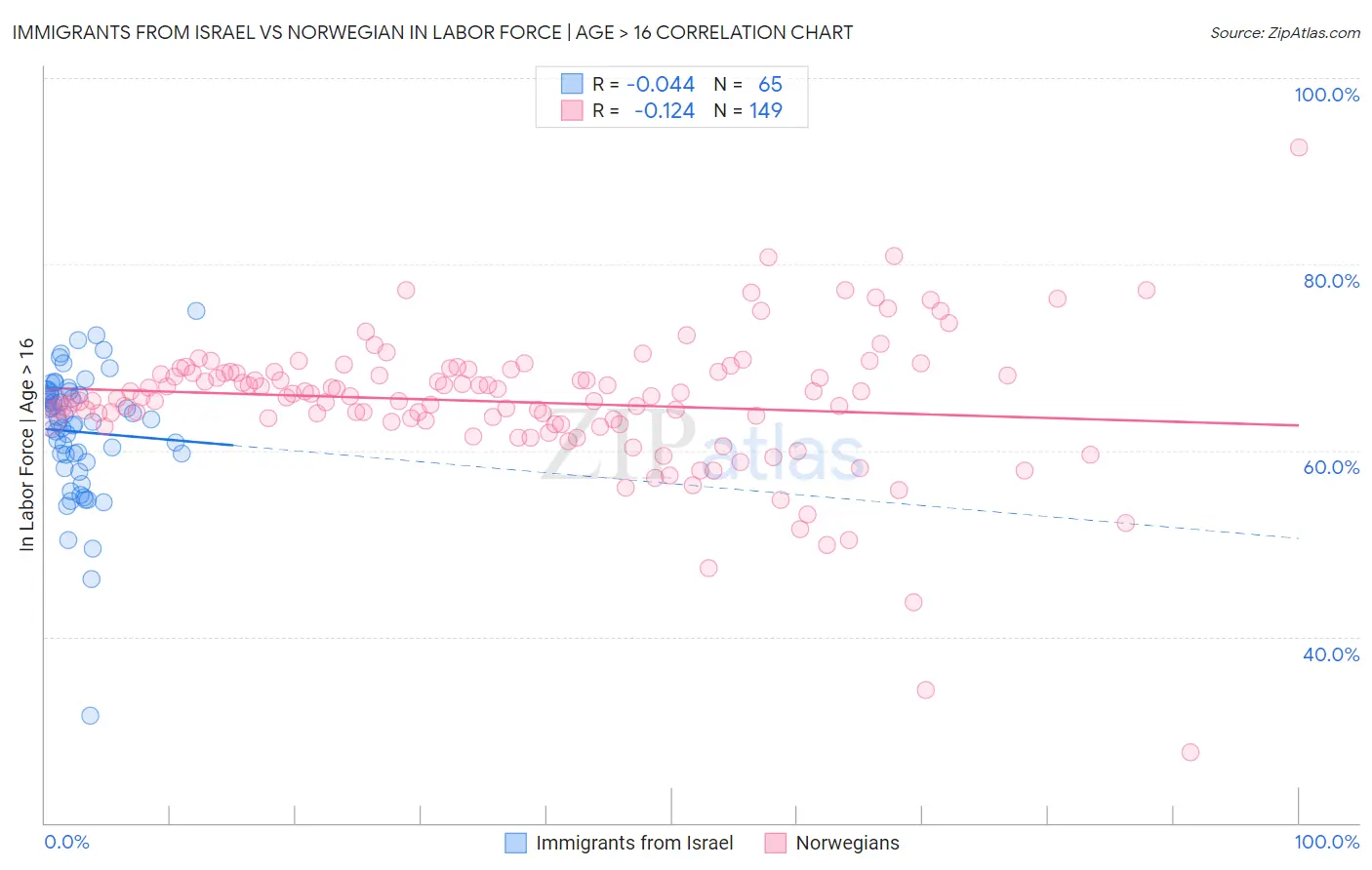
Task: Click the blue swatch in the R = -0.044 row
Action: click(x=572, y=84)
